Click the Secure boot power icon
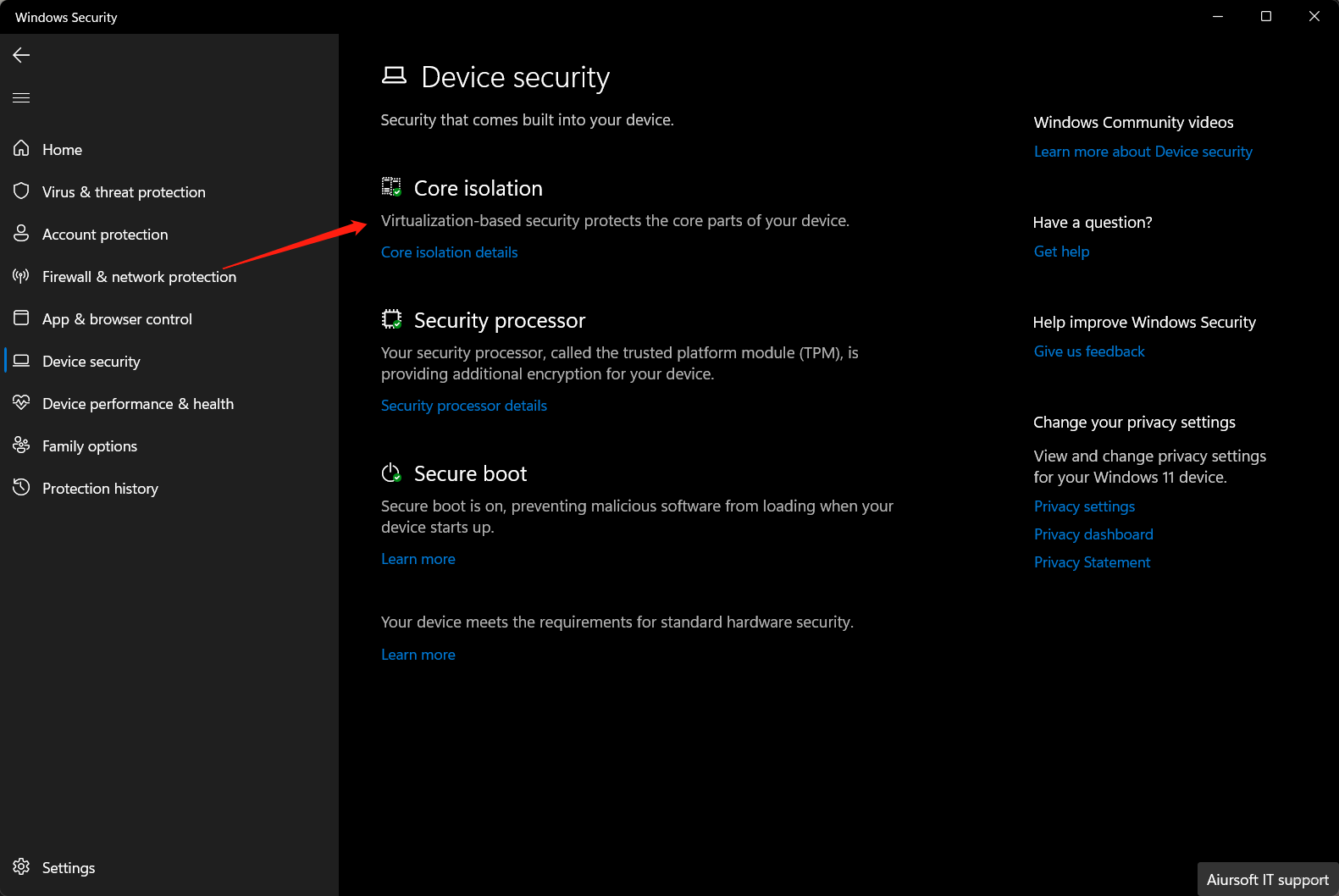Image resolution: width=1339 pixels, height=896 pixels. tap(391, 473)
